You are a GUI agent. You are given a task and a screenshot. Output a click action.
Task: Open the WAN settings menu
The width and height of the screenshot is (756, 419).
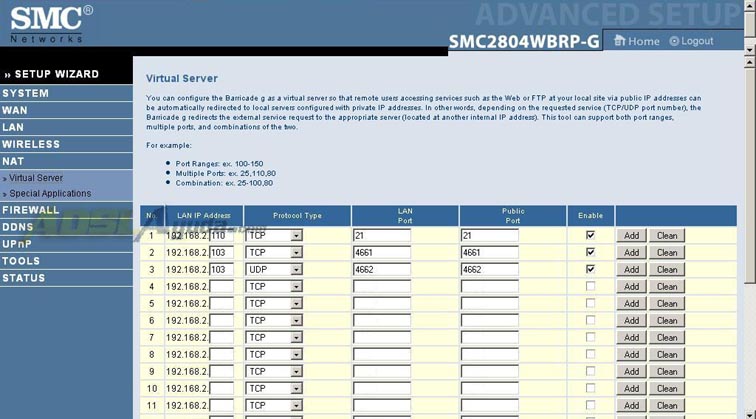coord(66,110)
